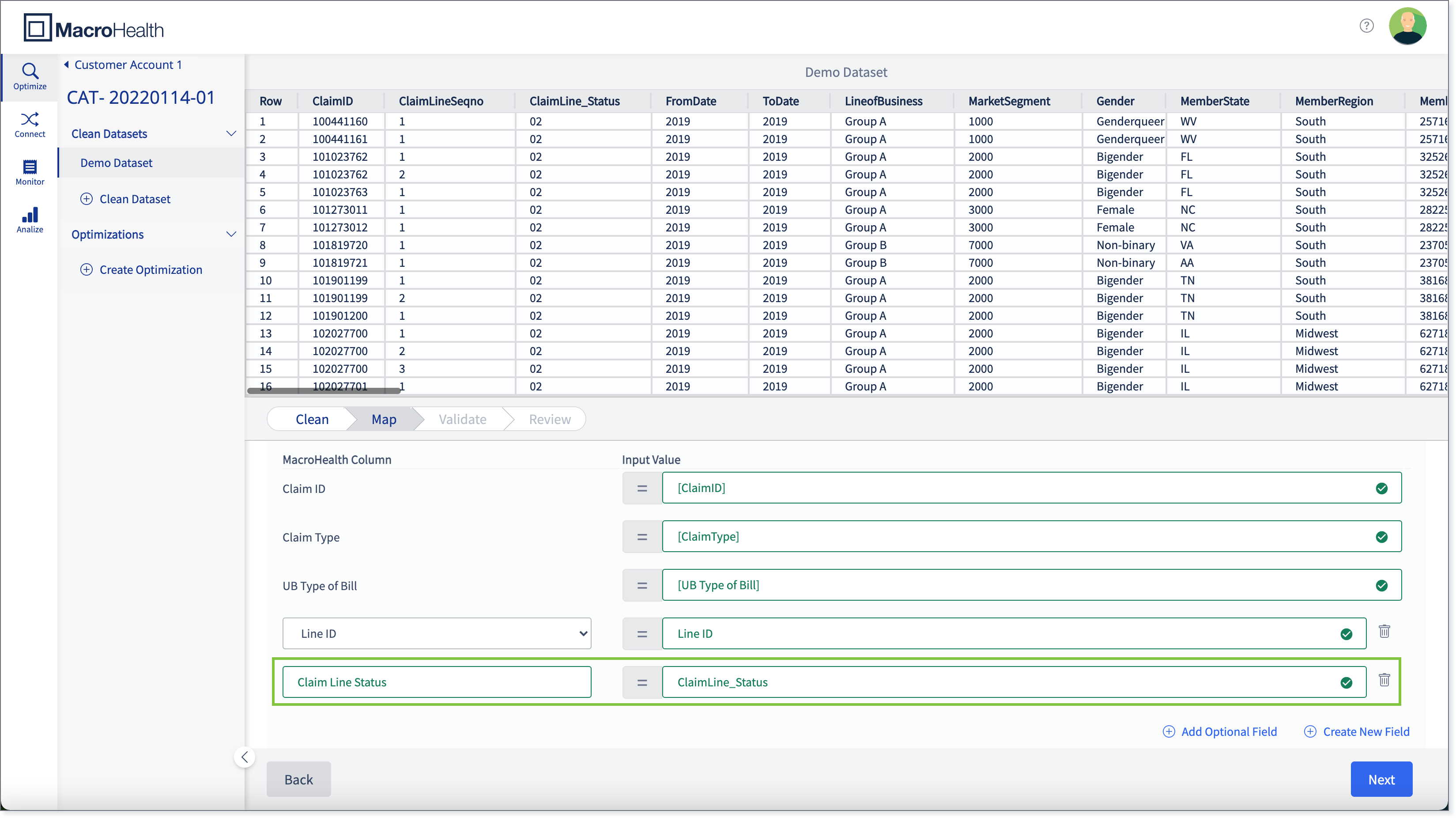Open the Analize sidebar section
The width and height of the screenshot is (1456, 818).
30,220
